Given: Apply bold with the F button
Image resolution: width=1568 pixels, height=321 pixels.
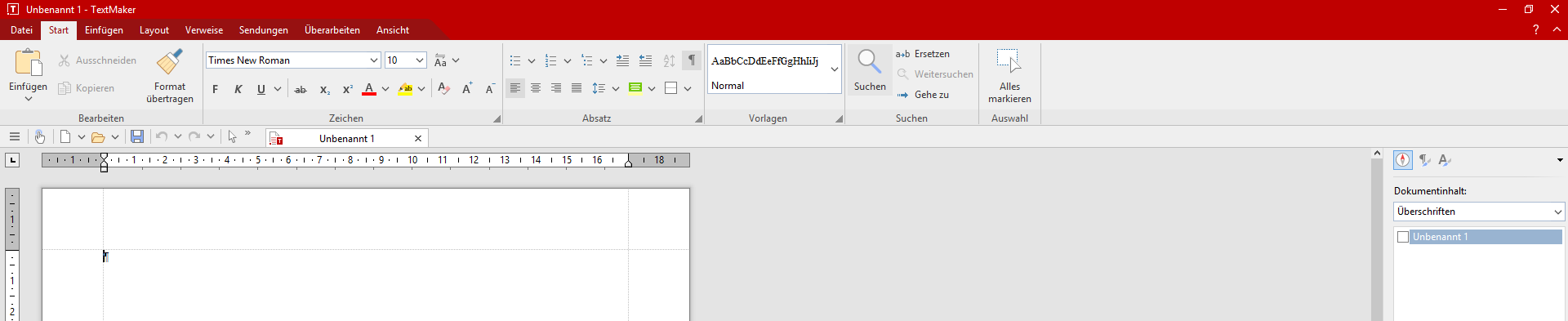Looking at the screenshot, I should point(216,89).
